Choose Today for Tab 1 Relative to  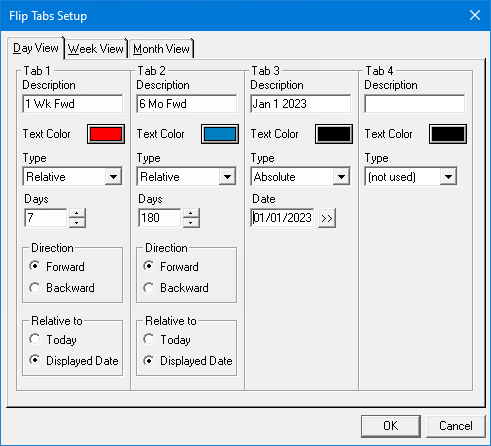pos(53,340)
